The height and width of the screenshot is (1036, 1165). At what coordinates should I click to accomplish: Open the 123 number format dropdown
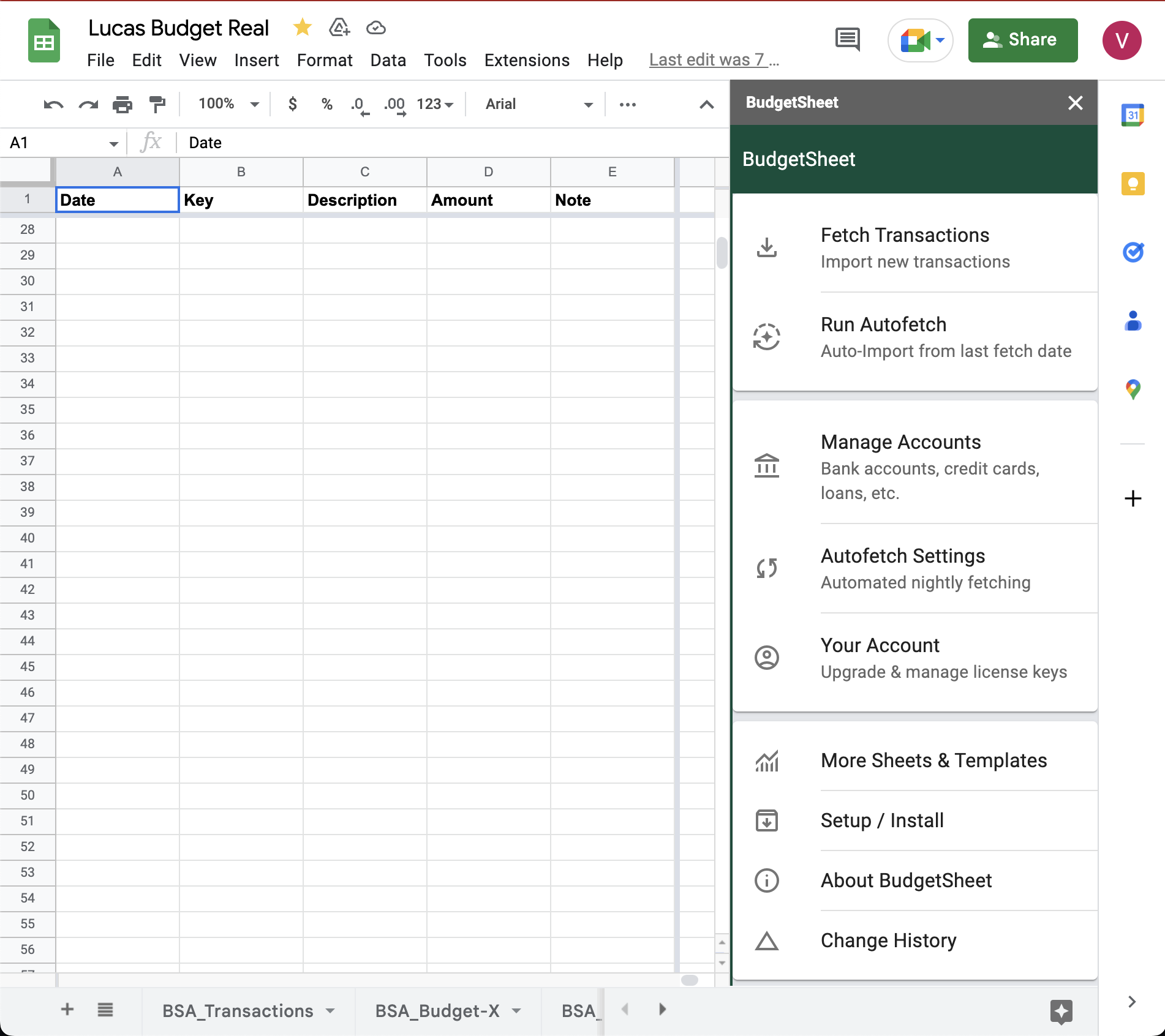click(x=435, y=104)
